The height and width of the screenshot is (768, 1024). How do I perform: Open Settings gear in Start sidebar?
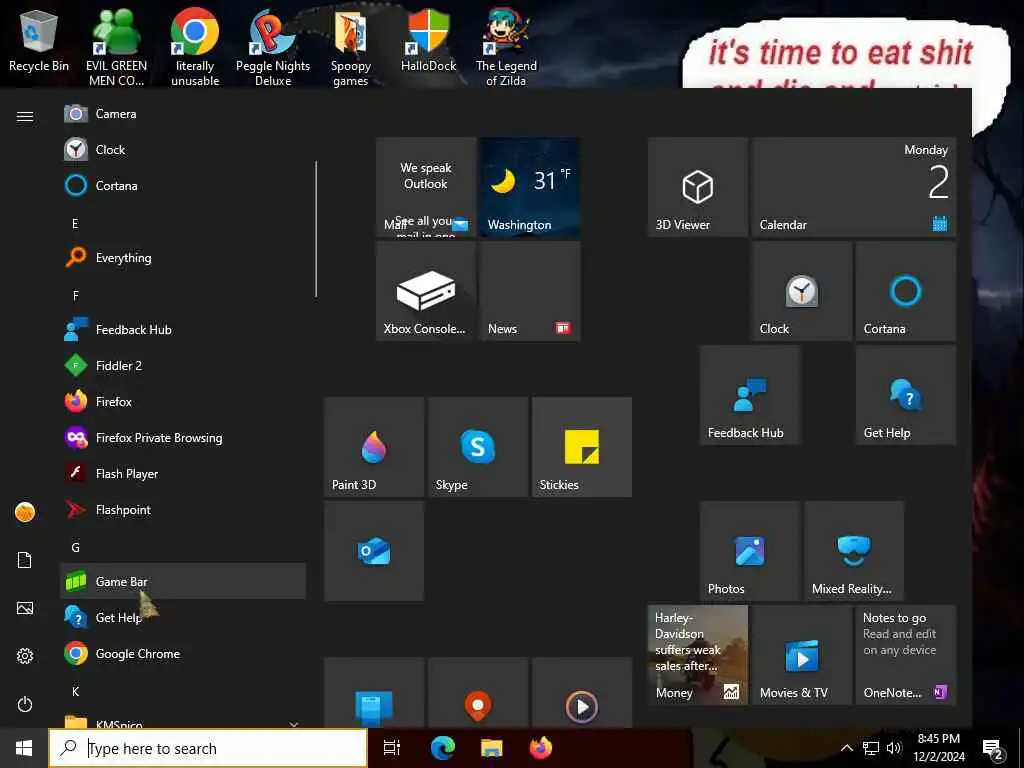(x=25, y=656)
